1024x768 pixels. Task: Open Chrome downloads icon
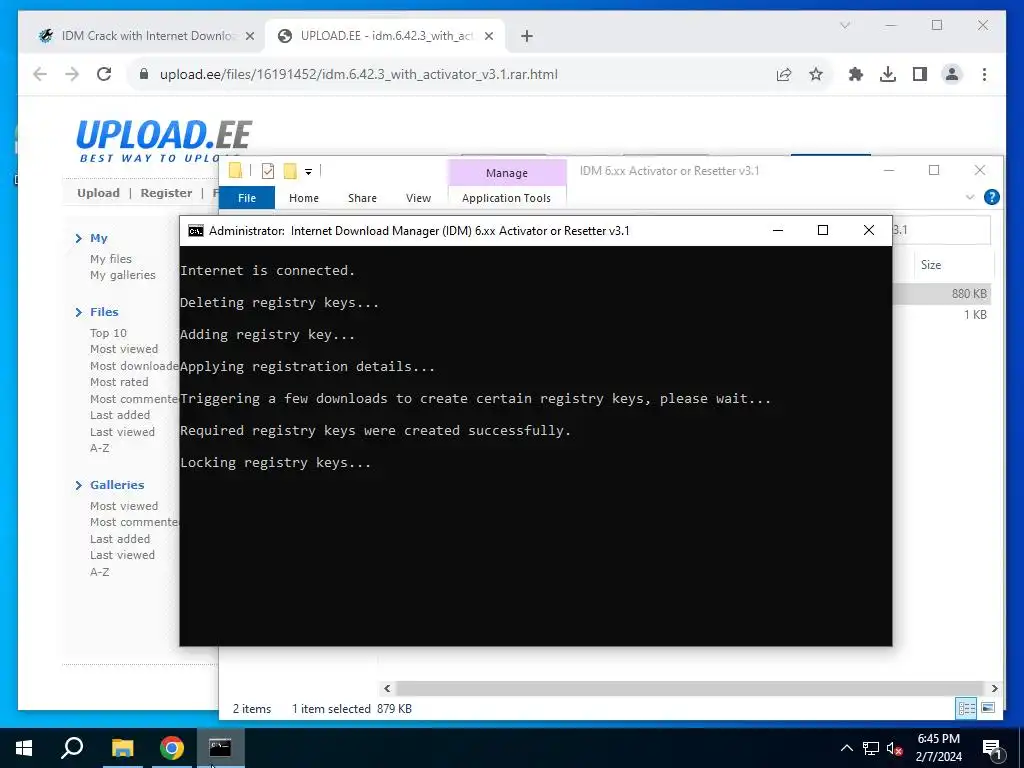pos(888,74)
